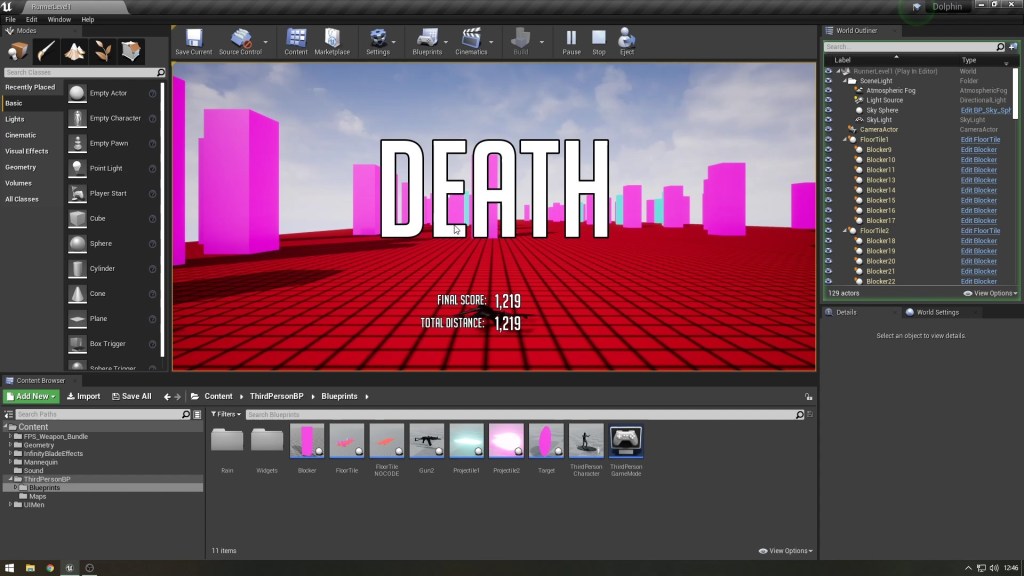Activate the Paint mode brush icon
Viewport: 1024px width, 576px height.
tap(47, 51)
